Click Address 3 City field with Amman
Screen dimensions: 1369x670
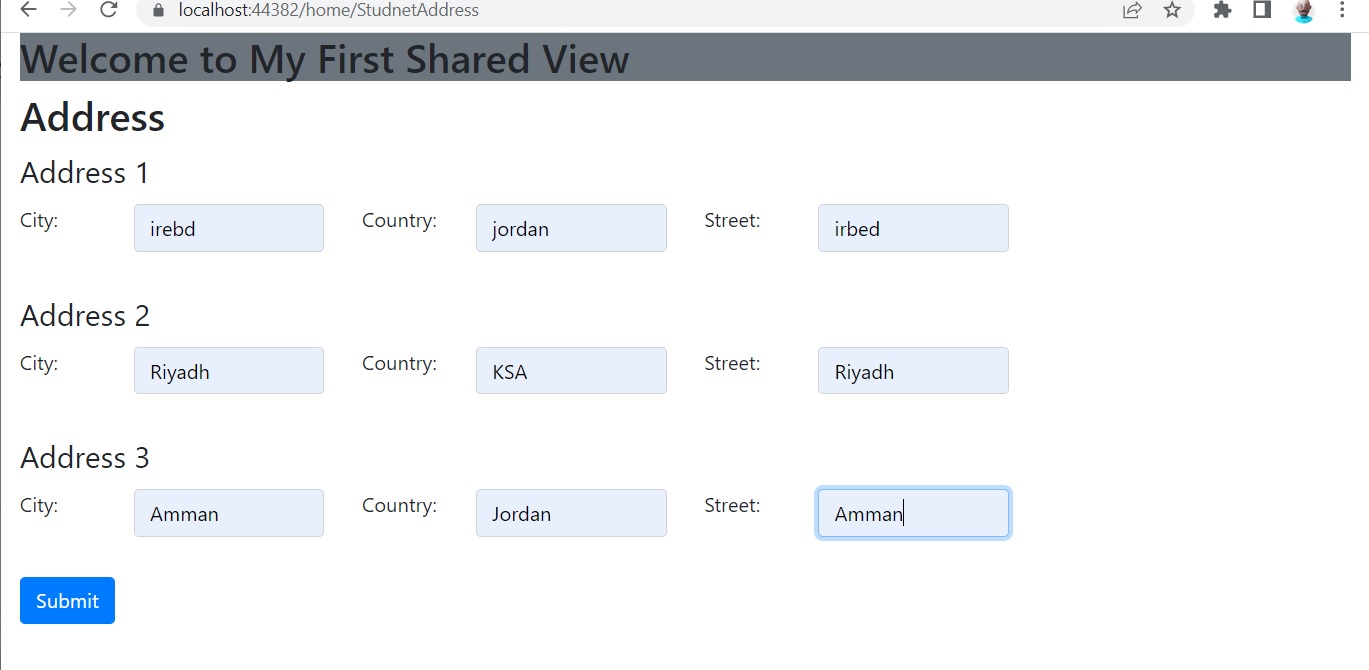pyautogui.click(x=228, y=513)
